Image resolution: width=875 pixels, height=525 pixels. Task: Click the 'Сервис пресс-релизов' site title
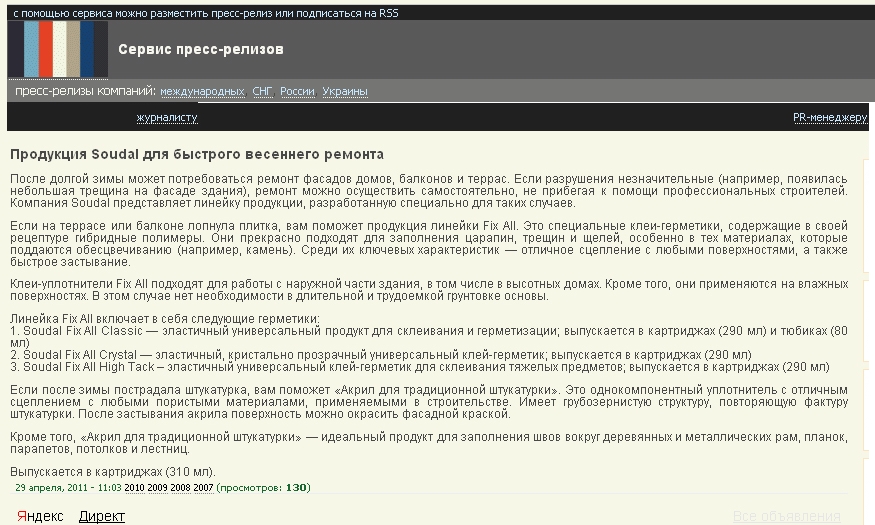click(201, 49)
